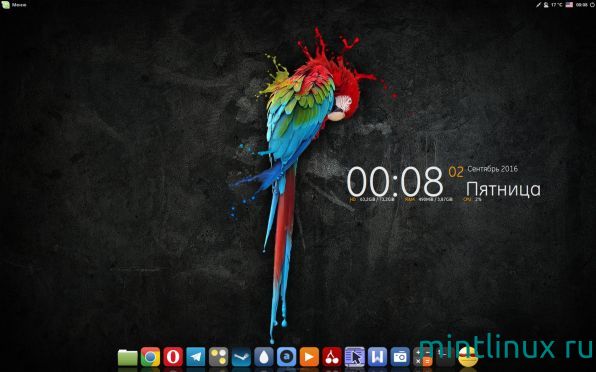Open the green file manager folder in dock
This screenshot has width=596, height=372.
(x=127, y=357)
